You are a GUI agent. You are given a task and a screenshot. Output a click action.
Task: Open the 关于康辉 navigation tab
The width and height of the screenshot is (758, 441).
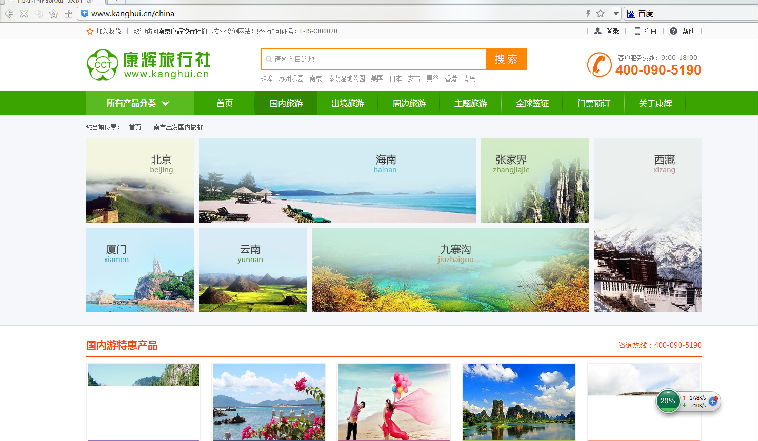655,103
